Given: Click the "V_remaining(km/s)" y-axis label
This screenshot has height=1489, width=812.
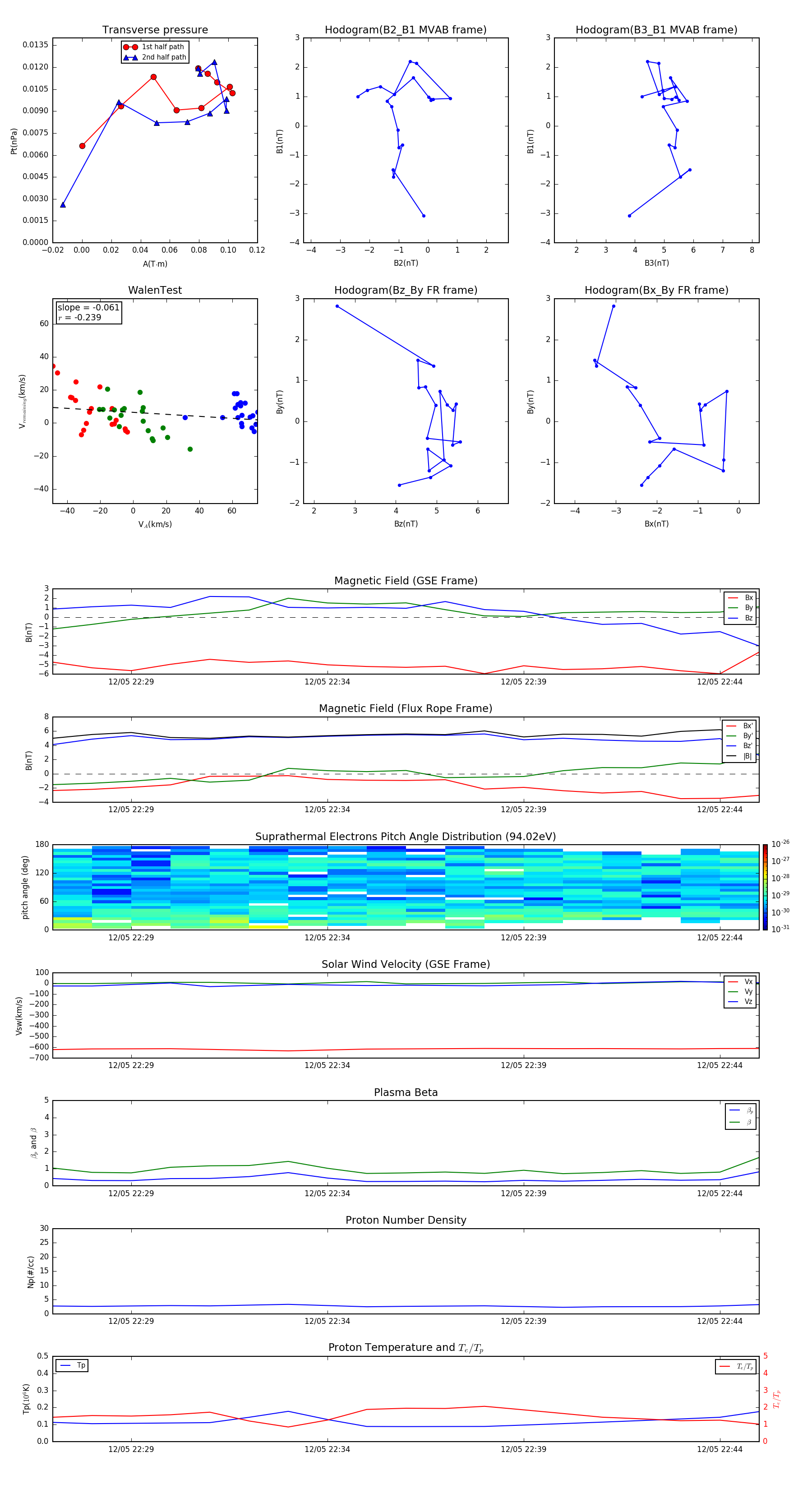Looking at the screenshot, I should pyautogui.click(x=23, y=401).
